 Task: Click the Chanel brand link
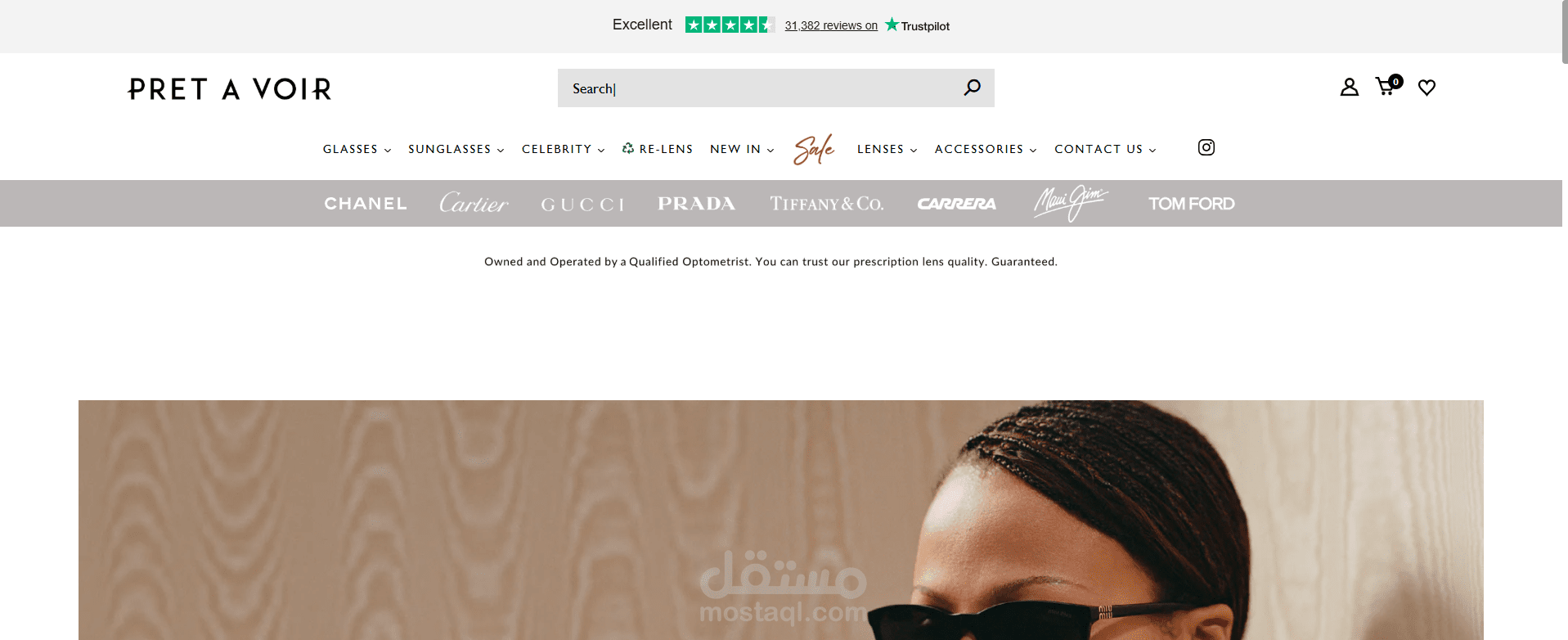366,203
